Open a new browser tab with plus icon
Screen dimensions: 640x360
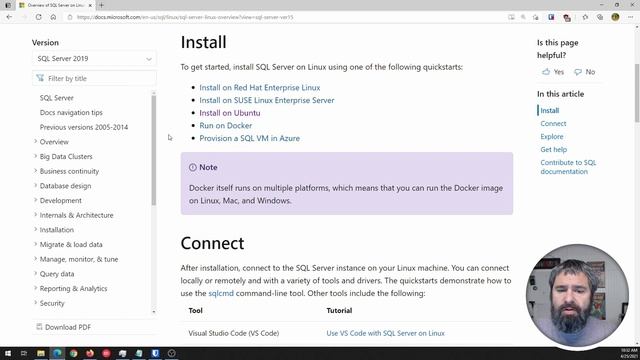[101, 5]
